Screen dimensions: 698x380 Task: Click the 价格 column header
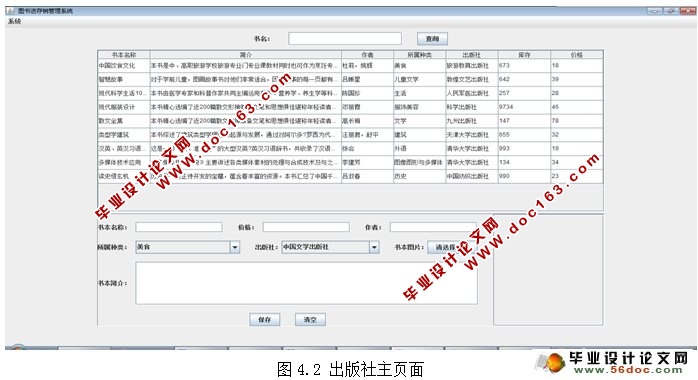pos(577,55)
